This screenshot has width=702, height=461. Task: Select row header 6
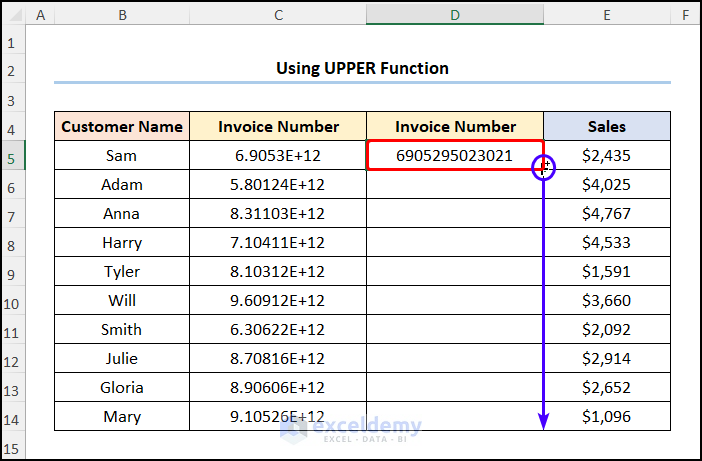[13, 186]
